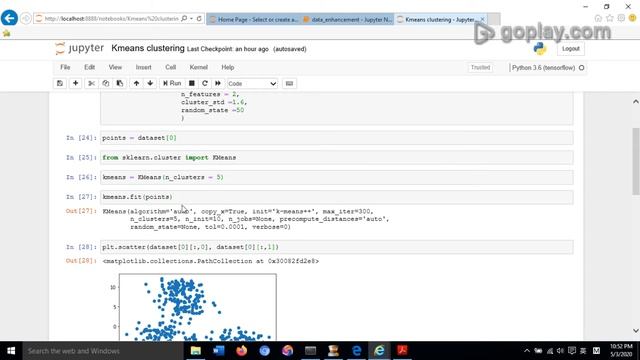Viewport: 640px width, 360px height.
Task: Show hidden system tray icons chevron
Action: tap(527, 351)
